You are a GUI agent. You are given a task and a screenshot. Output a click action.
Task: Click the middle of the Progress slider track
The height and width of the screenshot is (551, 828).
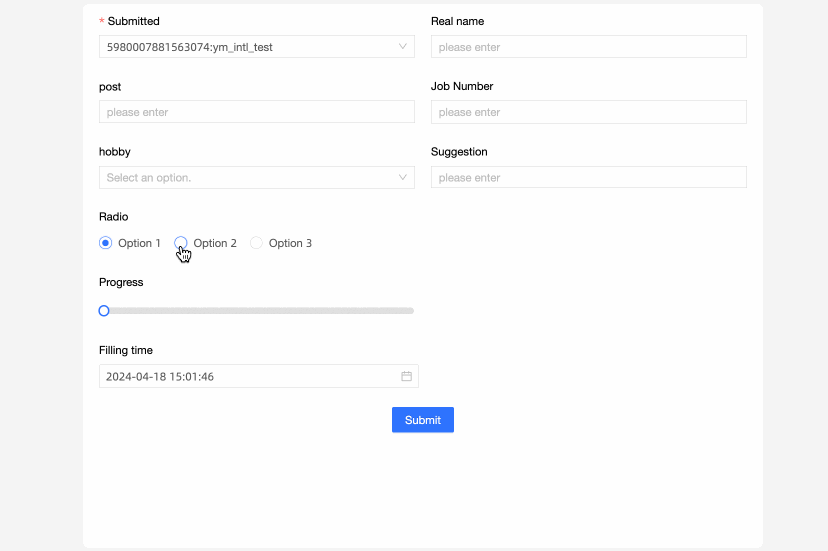257,311
